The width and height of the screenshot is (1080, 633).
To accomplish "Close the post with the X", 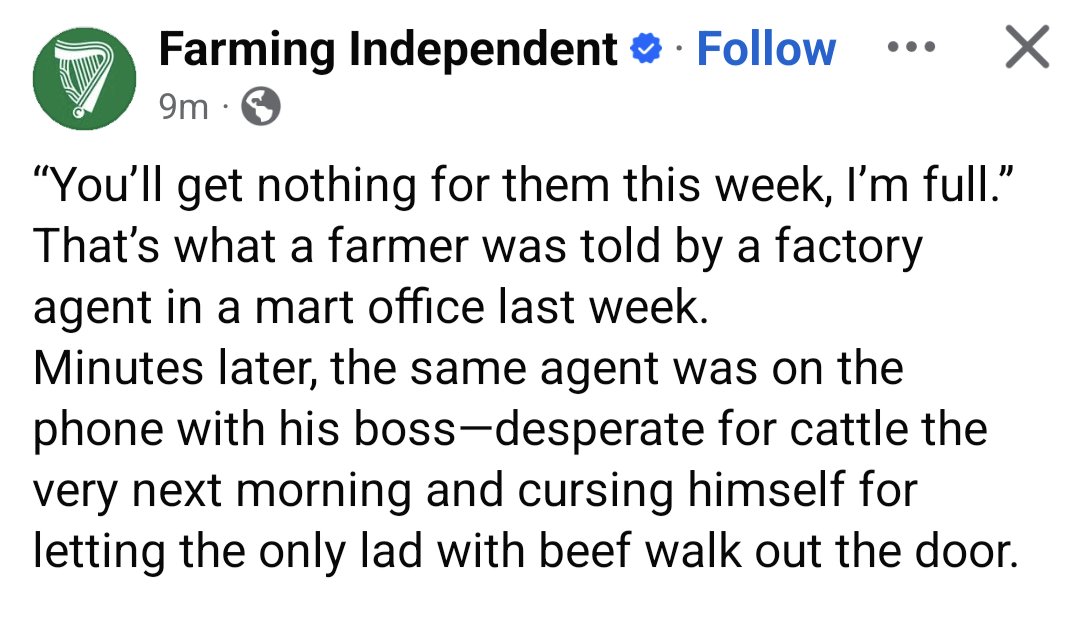I will coord(1027,48).
